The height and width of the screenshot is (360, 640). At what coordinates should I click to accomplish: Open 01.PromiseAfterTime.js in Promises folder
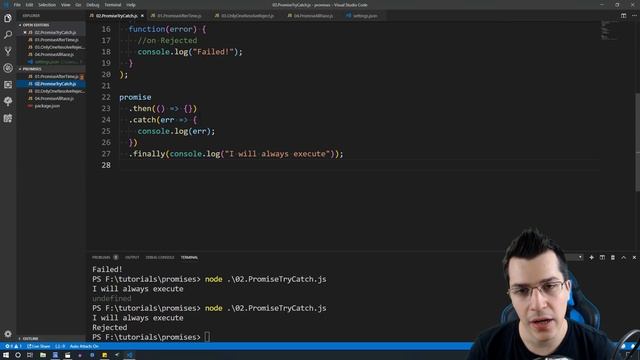point(51,76)
